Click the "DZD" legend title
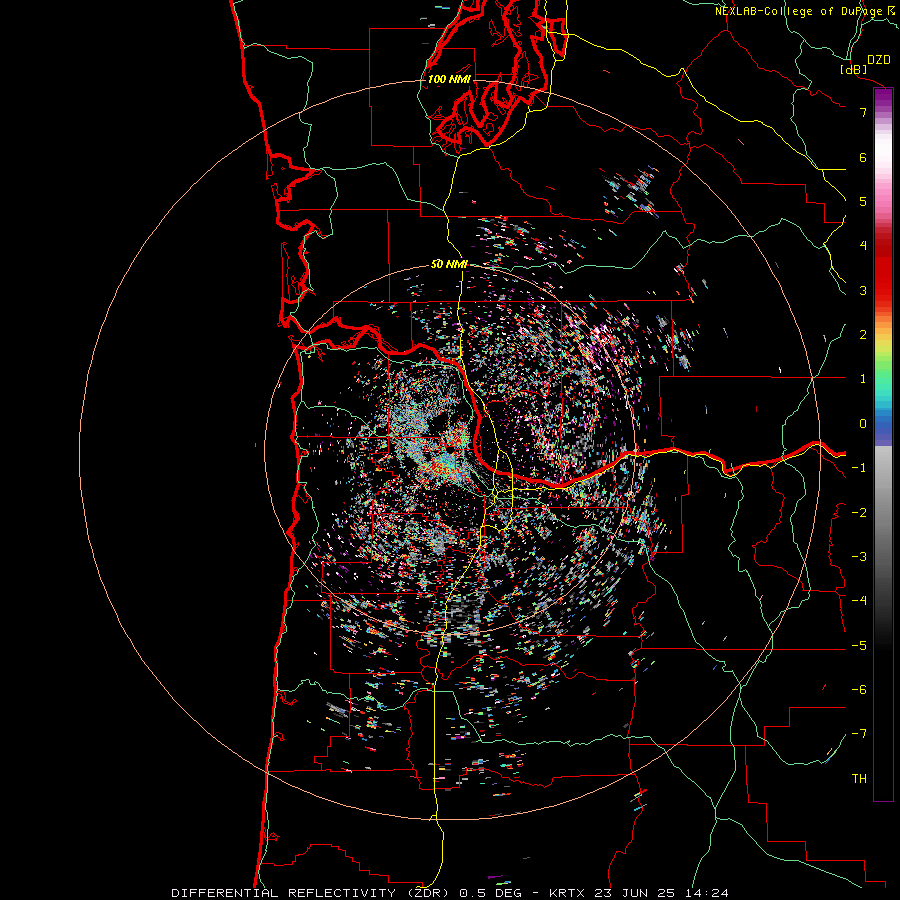Viewport: 900px width, 900px height. 879,60
